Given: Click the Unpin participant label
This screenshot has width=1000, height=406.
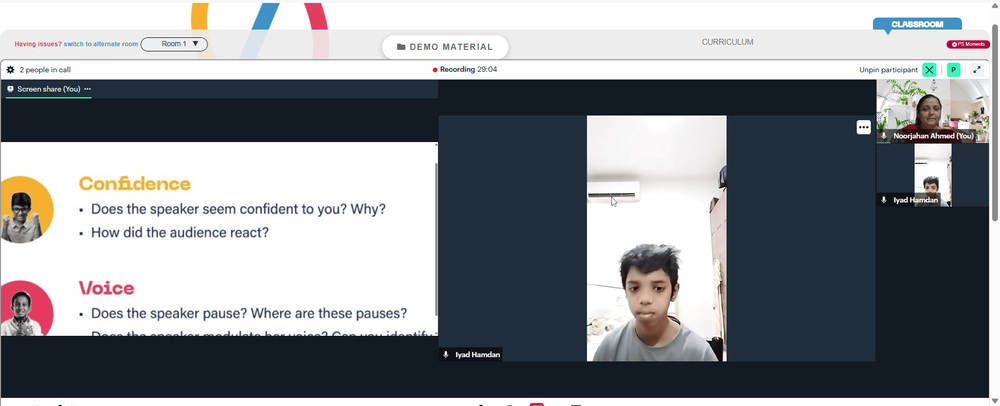Looking at the screenshot, I should coord(888,69).
